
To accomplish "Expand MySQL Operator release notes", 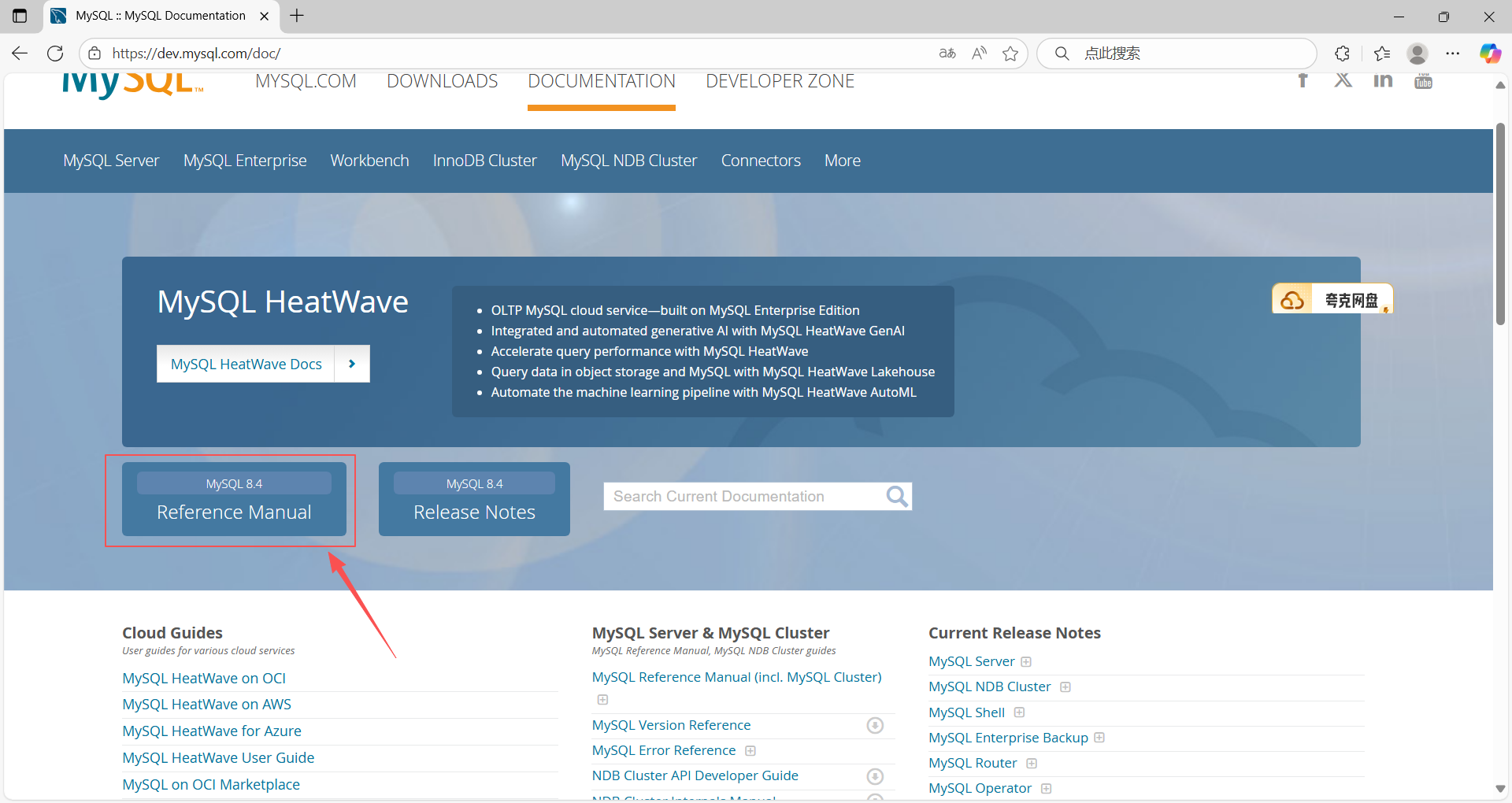I will (1046, 789).
